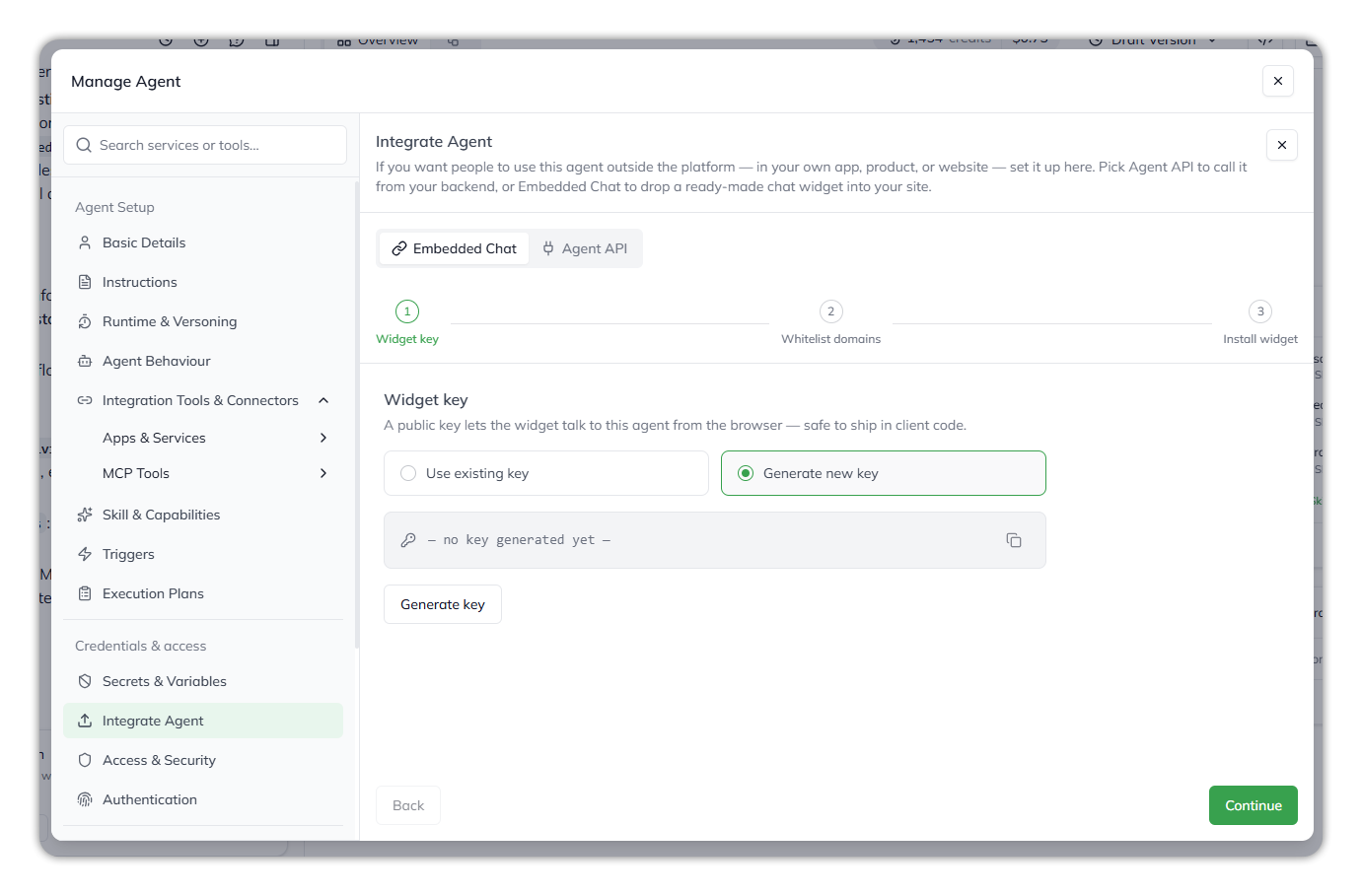
Task: Open the Authentication page
Action: [203, 799]
